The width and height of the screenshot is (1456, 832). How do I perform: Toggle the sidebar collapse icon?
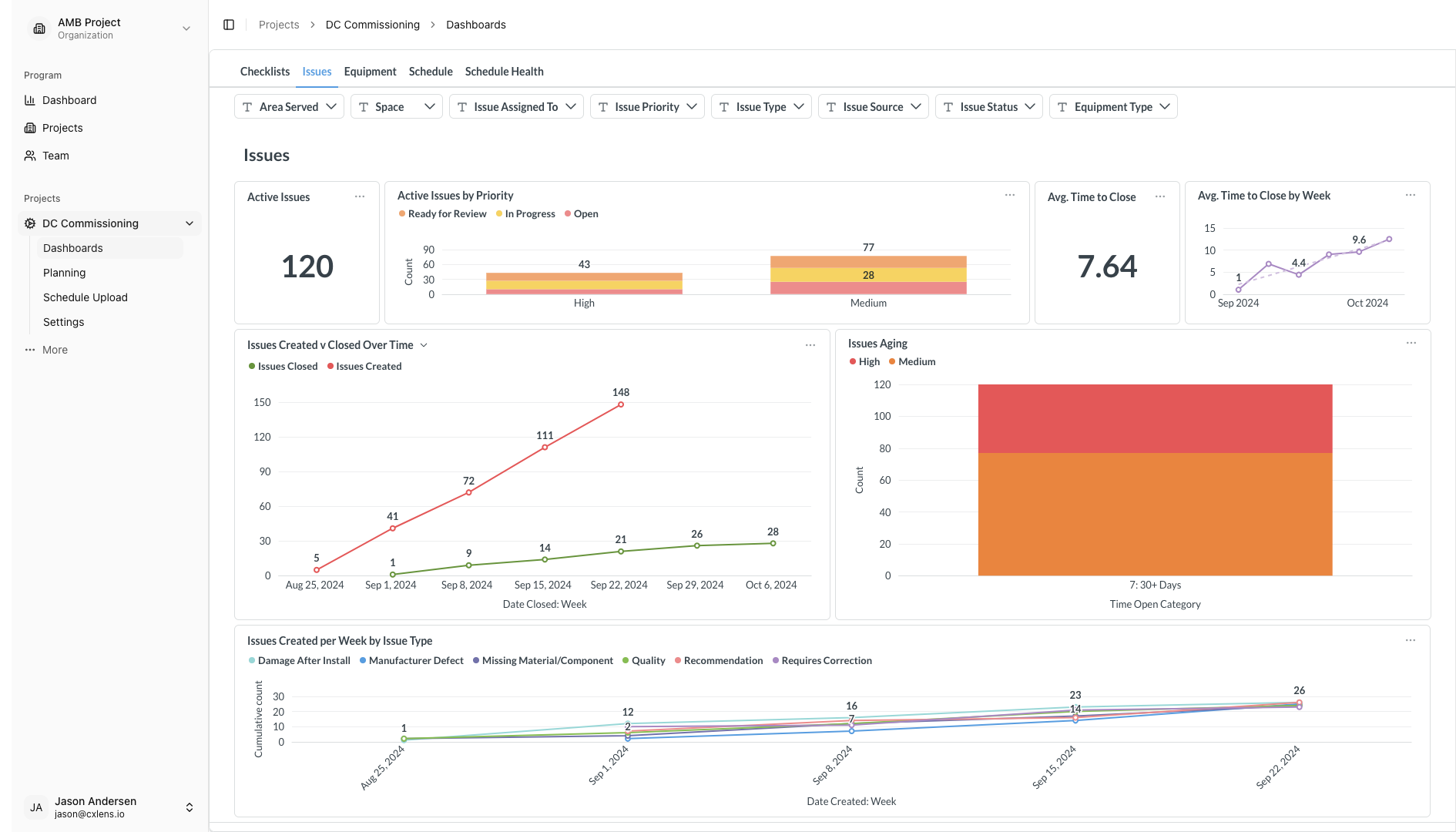click(x=229, y=25)
